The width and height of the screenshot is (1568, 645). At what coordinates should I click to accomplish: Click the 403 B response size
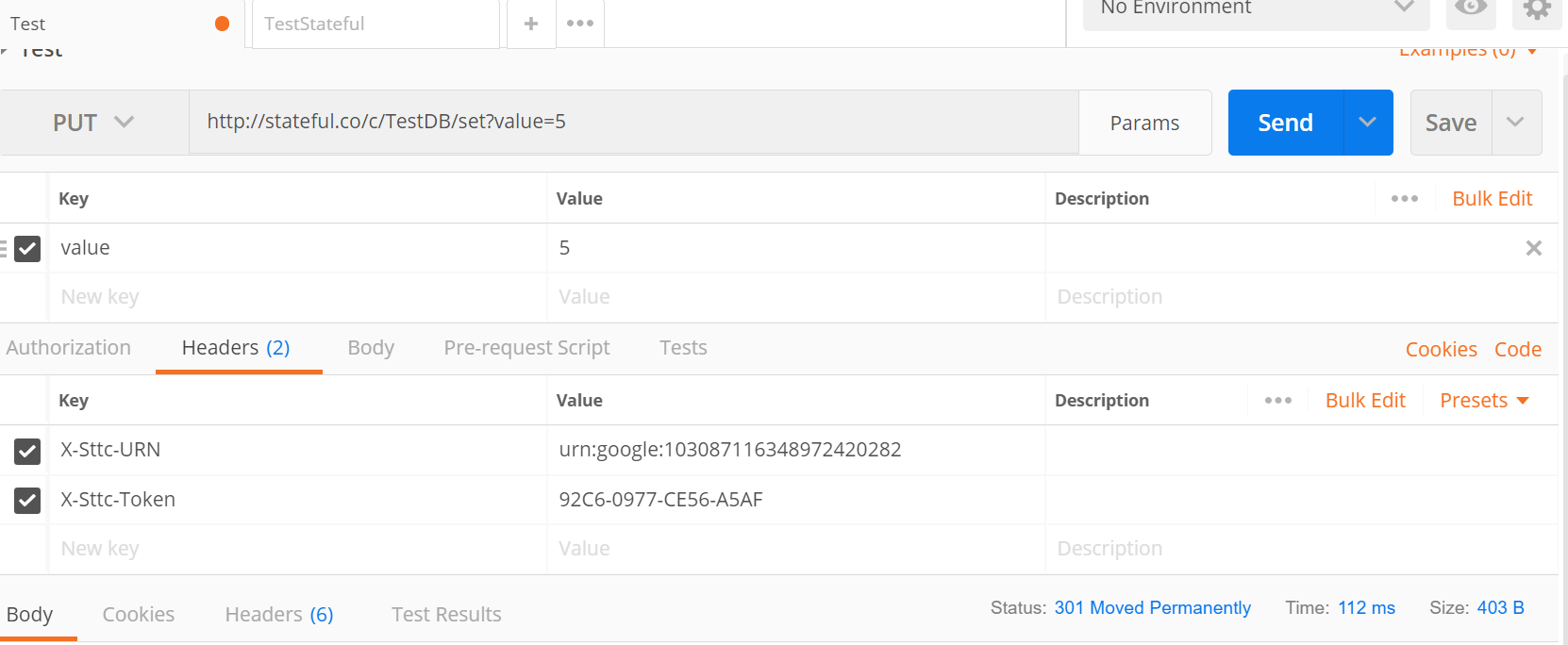pos(1500,608)
